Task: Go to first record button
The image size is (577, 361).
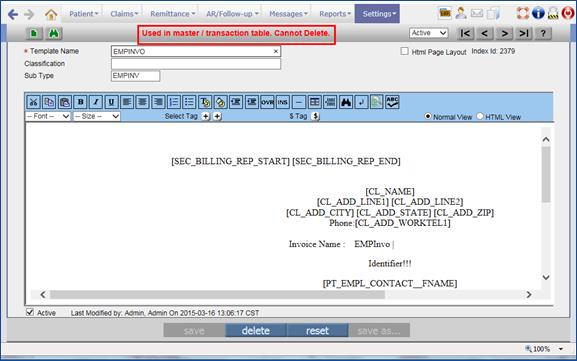Action: tap(466, 33)
